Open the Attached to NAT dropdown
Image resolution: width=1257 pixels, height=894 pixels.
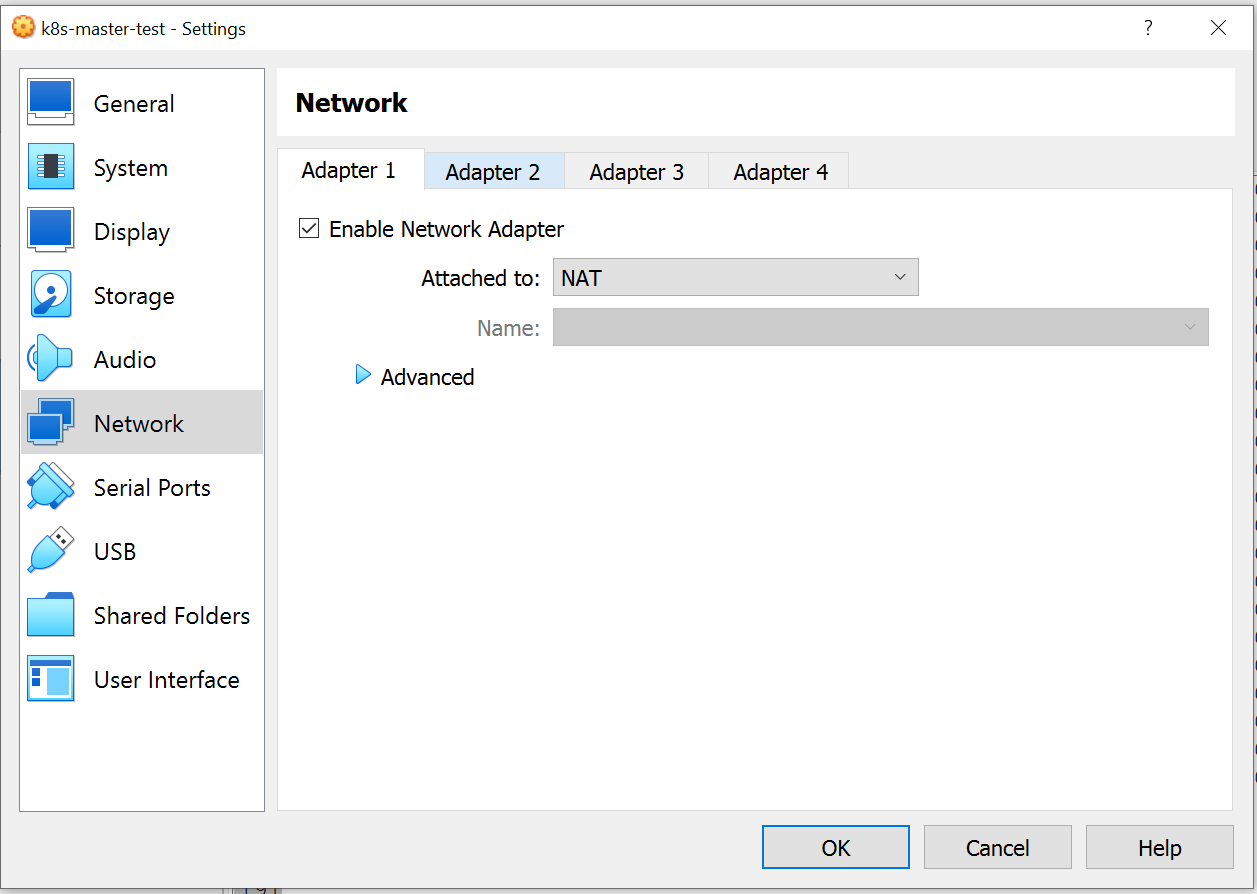(735, 277)
